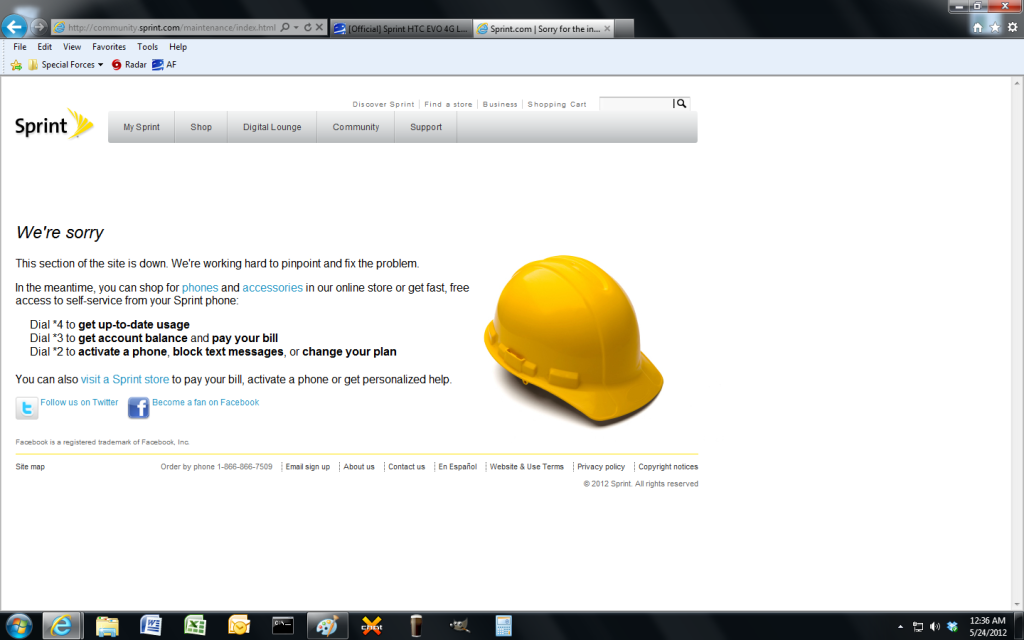Click the address bar URL field
Image resolution: width=1024 pixels, height=640 pixels.
tap(171, 27)
